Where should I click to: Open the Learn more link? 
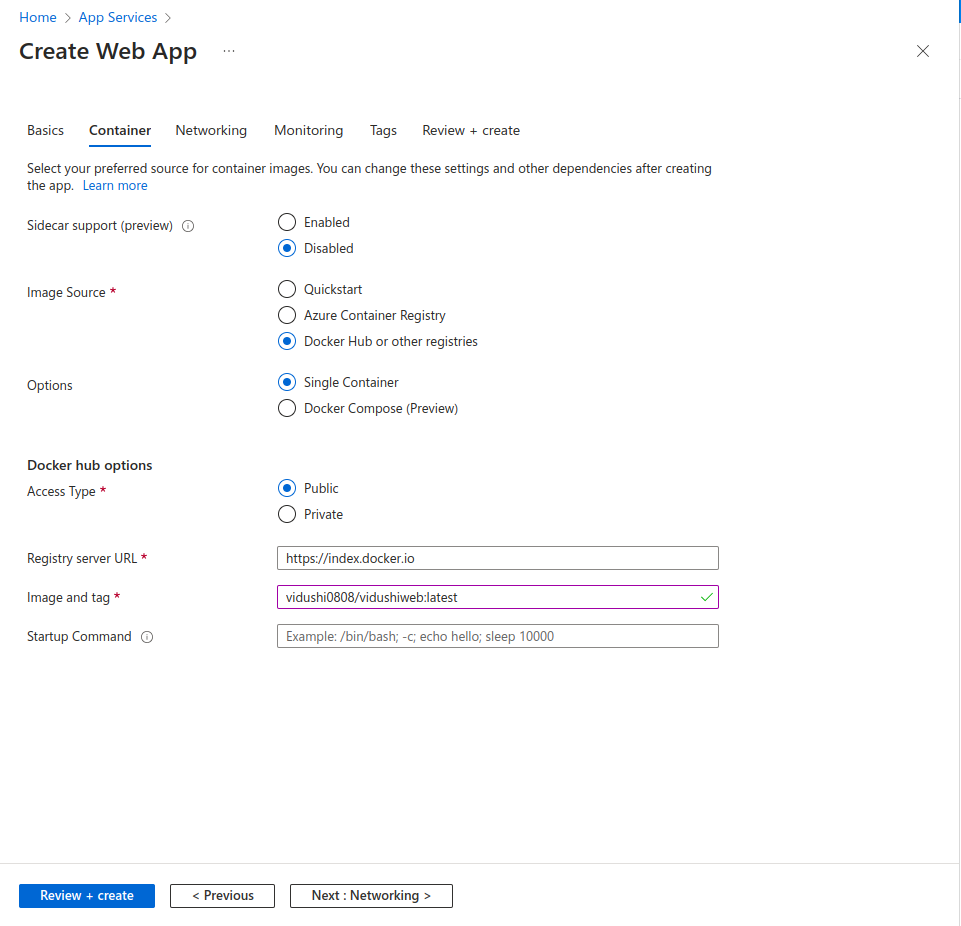pos(115,186)
